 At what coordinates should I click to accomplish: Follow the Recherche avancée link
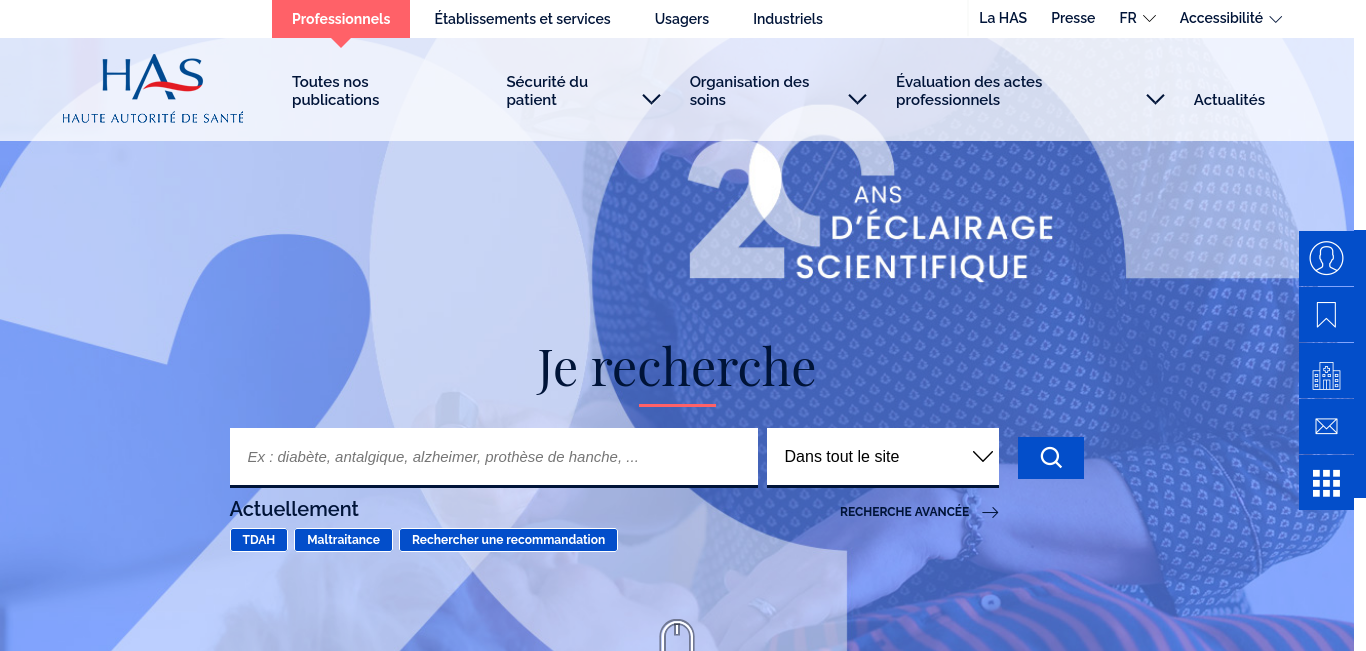coord(919,512)
